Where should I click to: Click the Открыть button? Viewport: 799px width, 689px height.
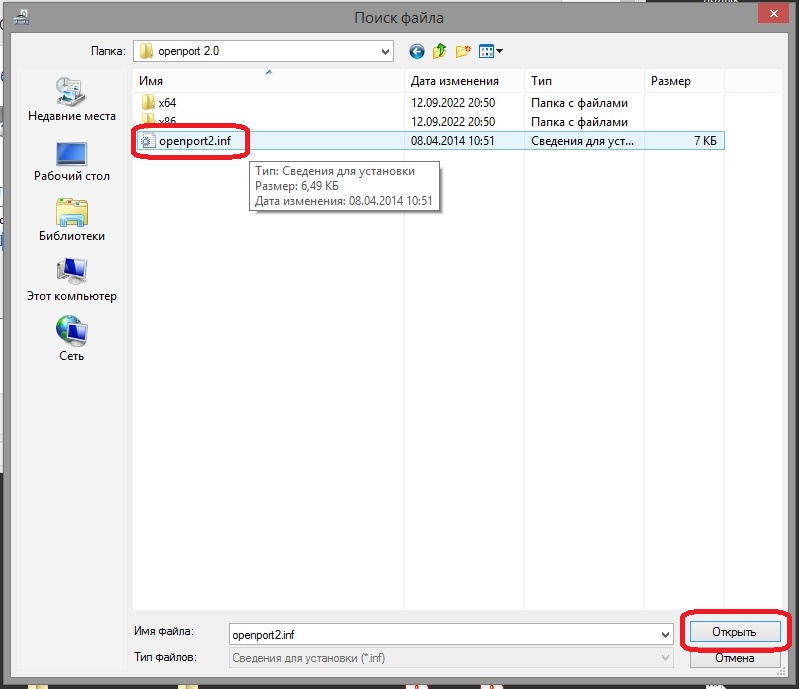click(735, 632)
